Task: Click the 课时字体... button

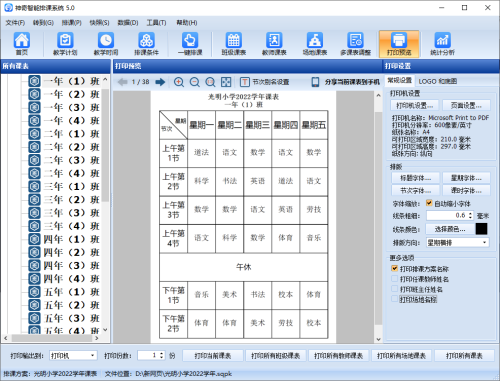Action: (466, 191)
